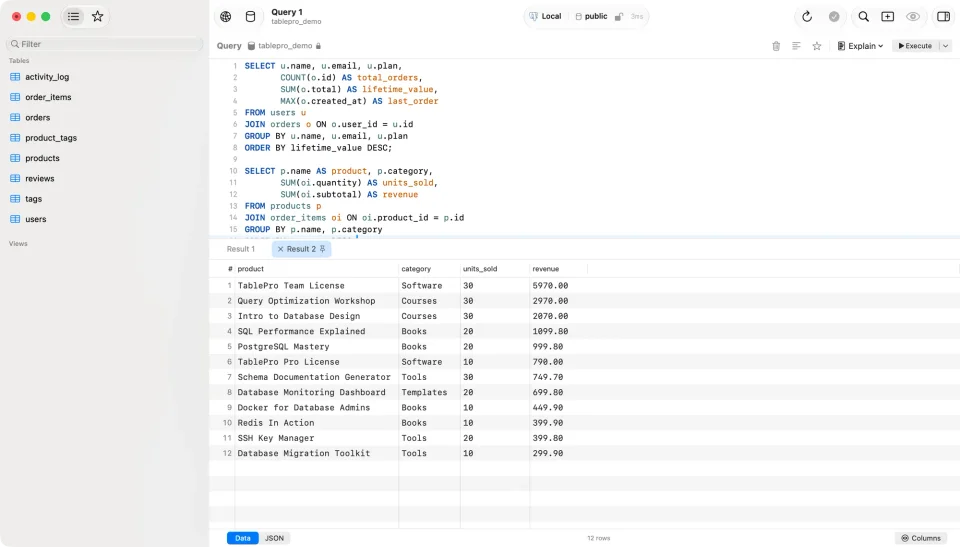The height and width of the screenshot is (547, 960).
Task: Select the Database Migration Toolkit cell
Action: pyautogui.click(x=317, y=454)
